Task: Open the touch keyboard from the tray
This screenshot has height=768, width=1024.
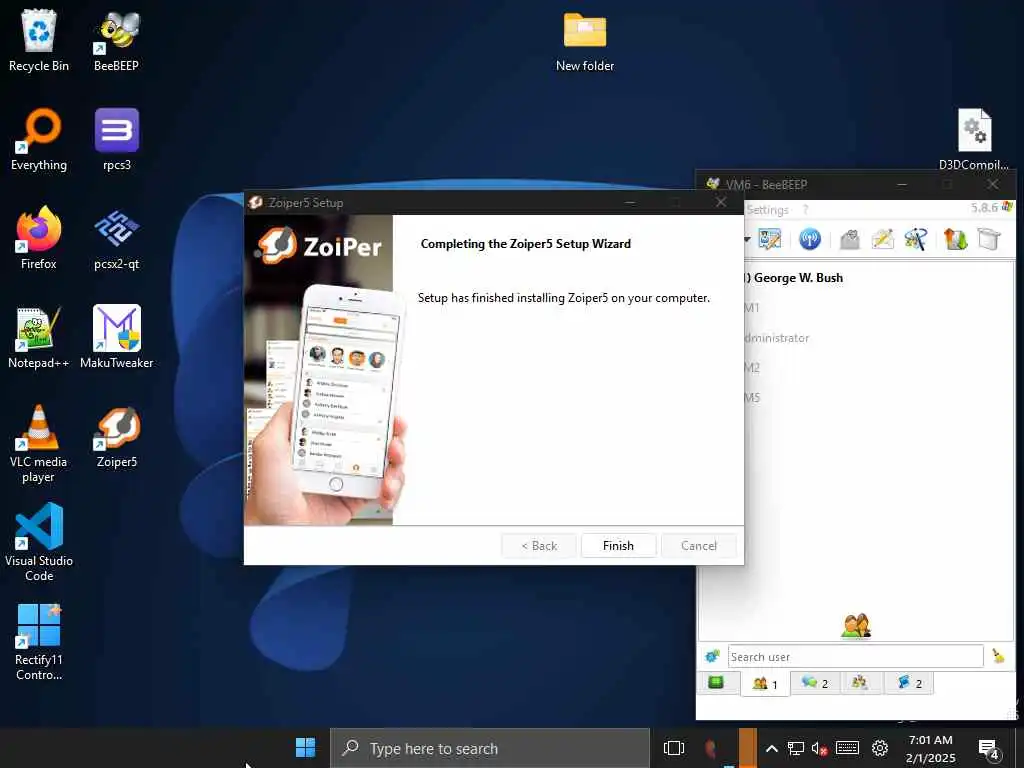Action: pyautogui.click(x=847, y=748)
